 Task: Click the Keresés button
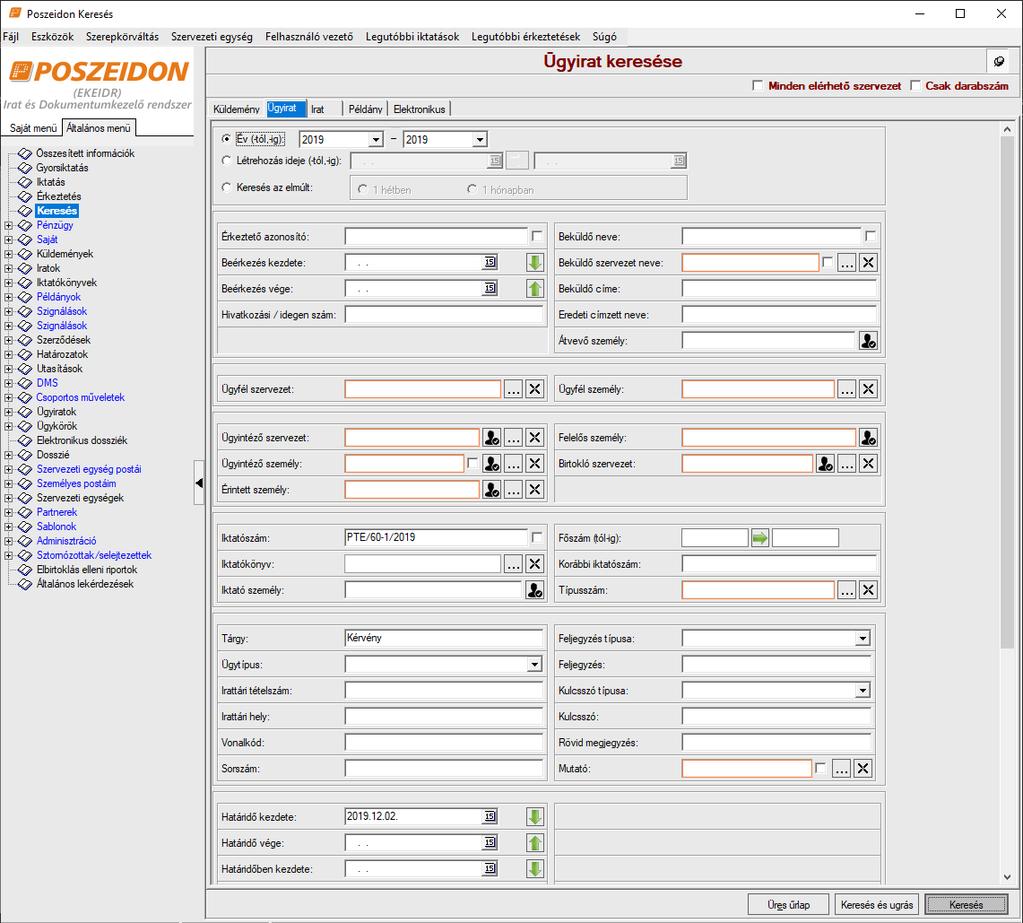966,905
